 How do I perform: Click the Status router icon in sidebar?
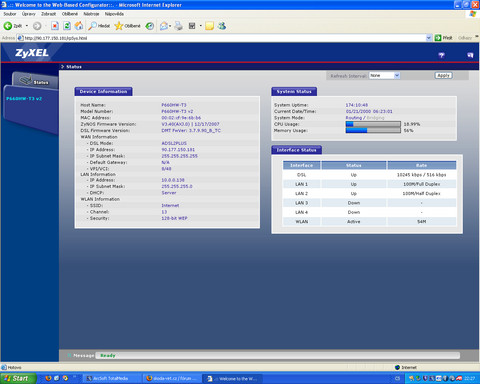pos(26,80)
